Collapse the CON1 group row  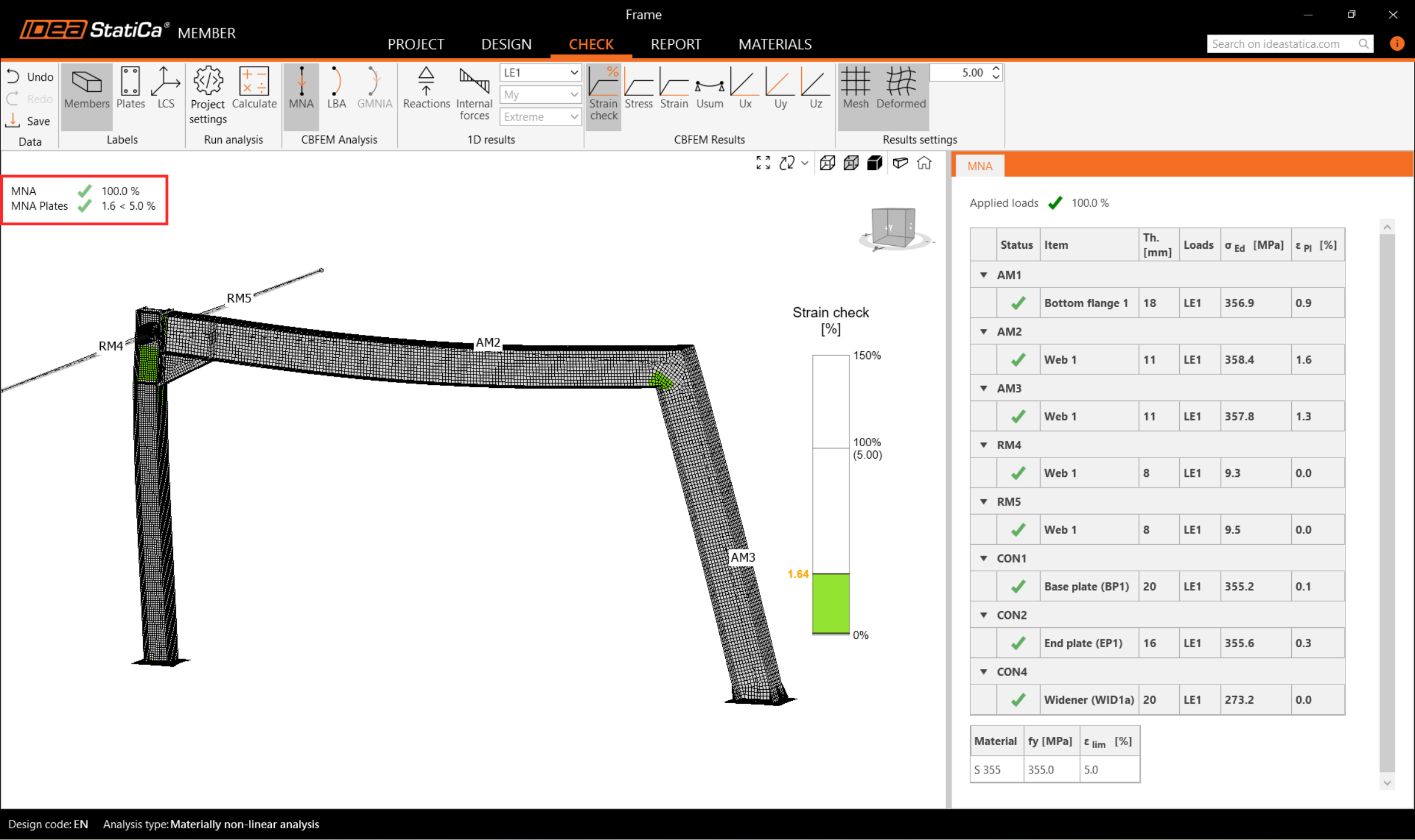tap(983, 558)
